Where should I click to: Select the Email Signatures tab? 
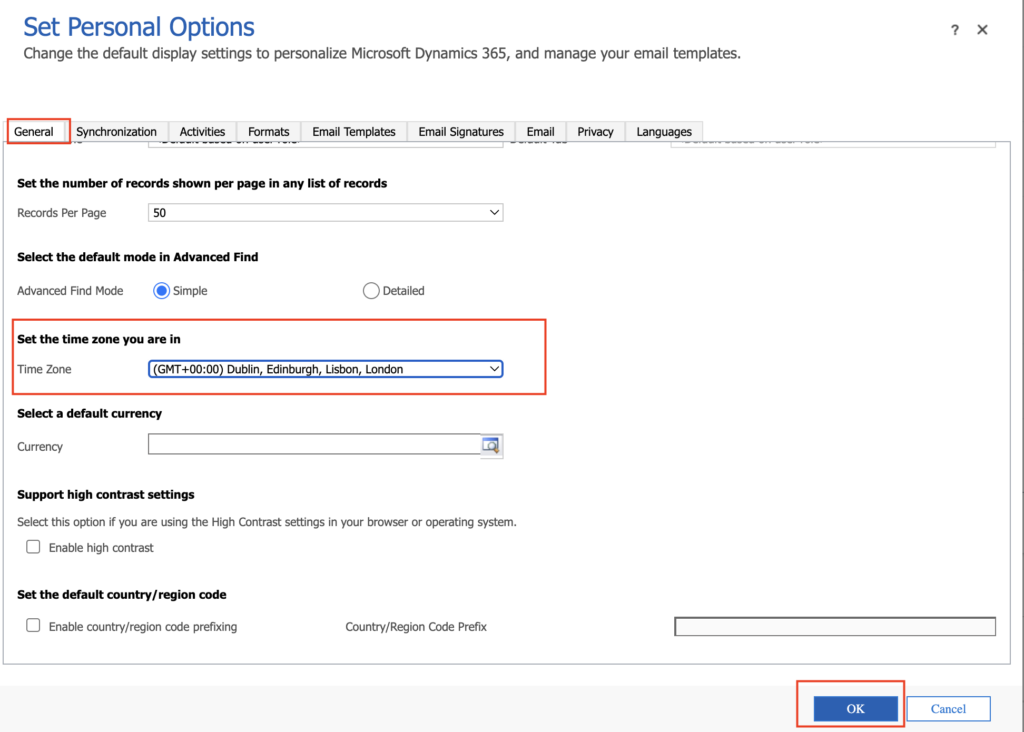(x=461, y=131)
